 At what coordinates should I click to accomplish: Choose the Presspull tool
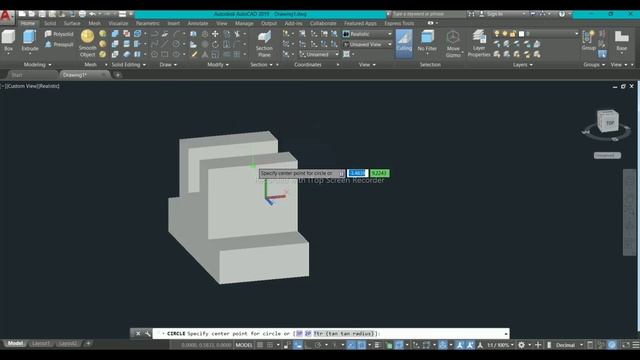[60, 44]
